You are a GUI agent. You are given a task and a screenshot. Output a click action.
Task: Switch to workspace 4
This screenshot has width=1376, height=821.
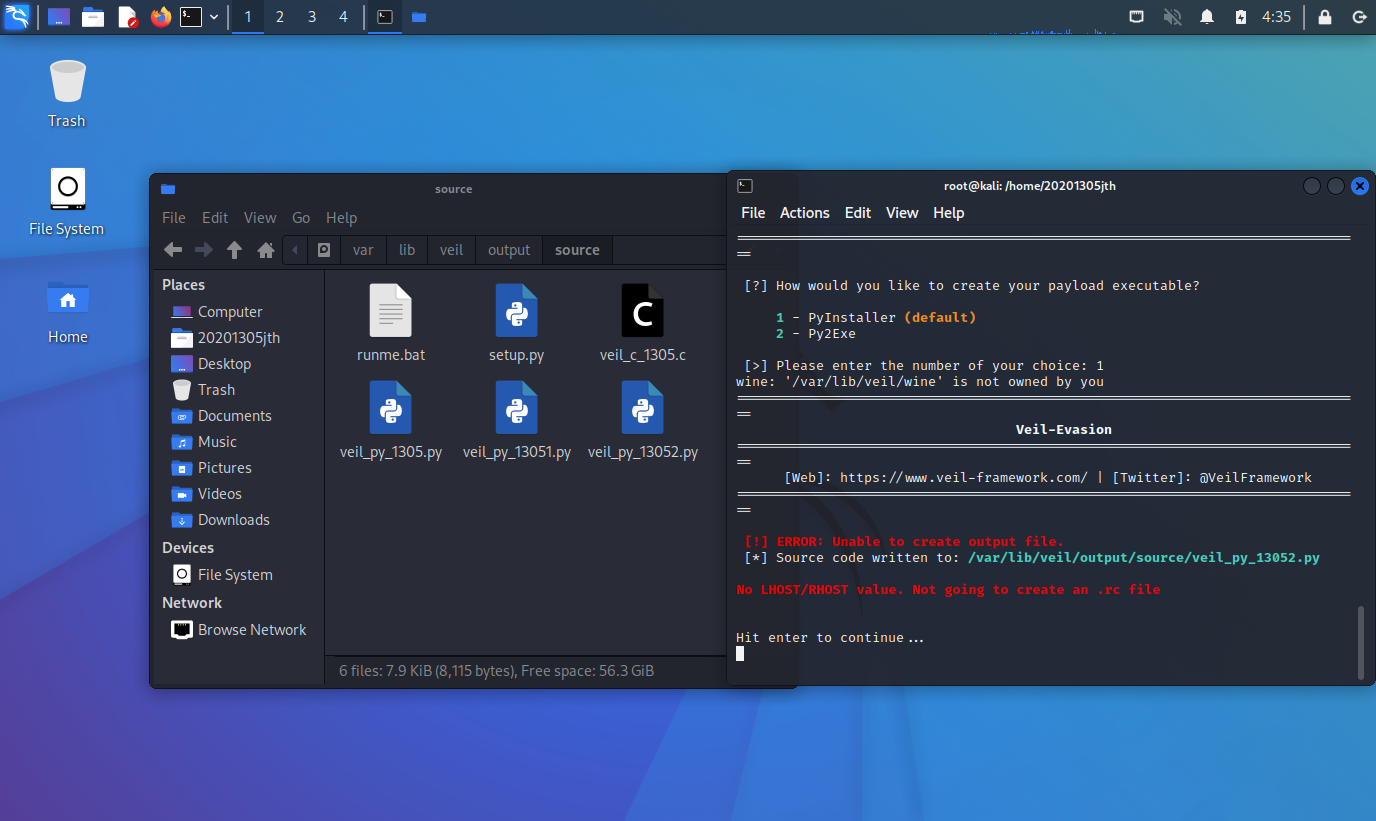tap(344, 17)
